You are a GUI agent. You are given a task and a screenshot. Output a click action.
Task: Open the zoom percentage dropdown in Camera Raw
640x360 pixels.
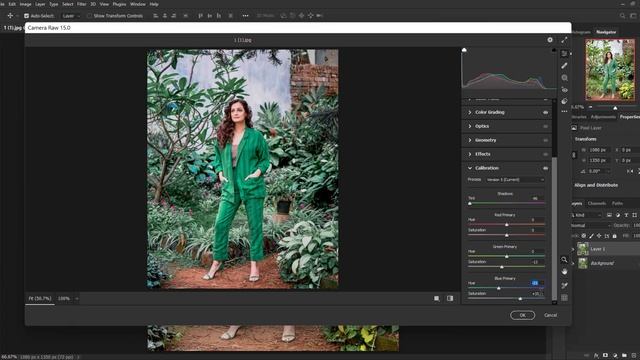coord(77,298)
